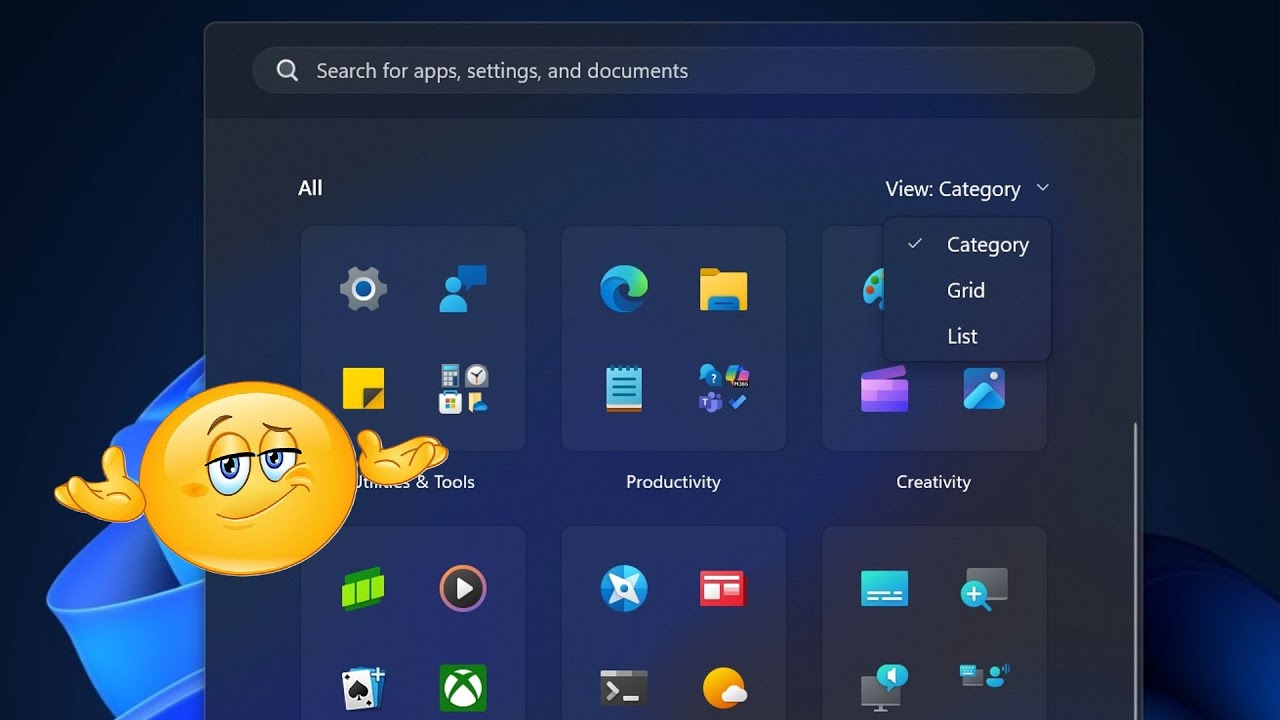Viewport: 1280px width, 720px height.
Task: Click the Creativity category label
Action: coord(933,482)
